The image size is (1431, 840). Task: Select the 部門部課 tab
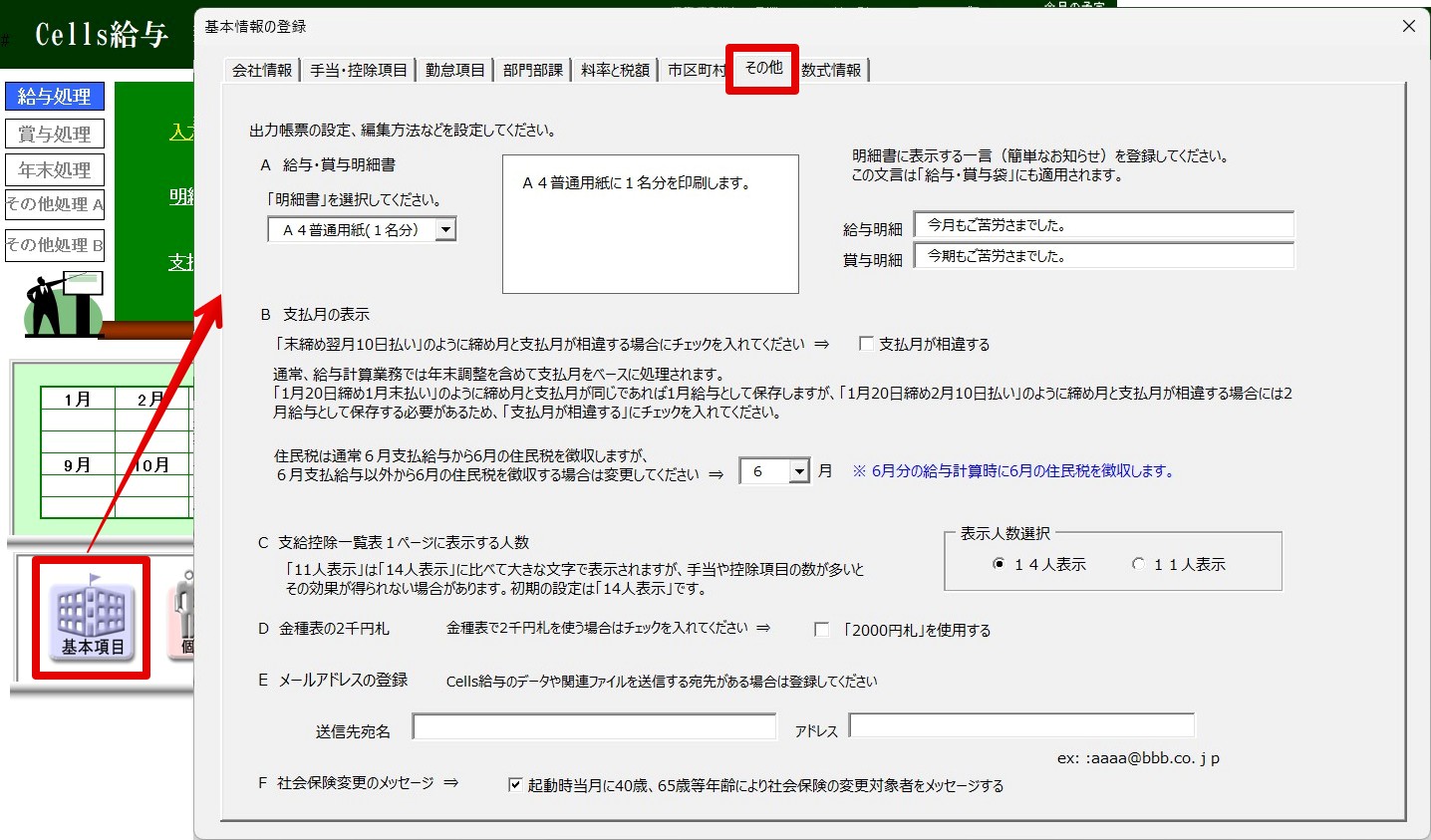[533, 70]
